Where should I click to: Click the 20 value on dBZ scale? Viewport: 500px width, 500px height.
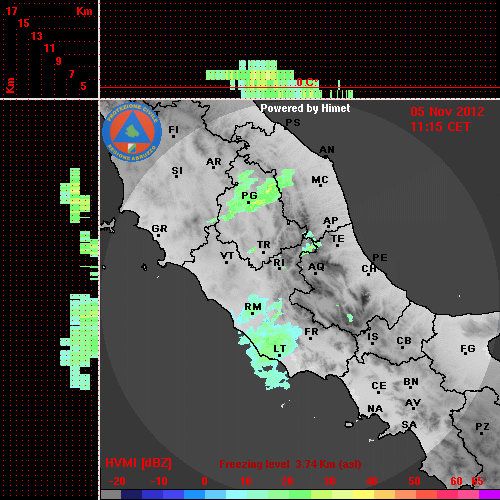tap(288, 481)
